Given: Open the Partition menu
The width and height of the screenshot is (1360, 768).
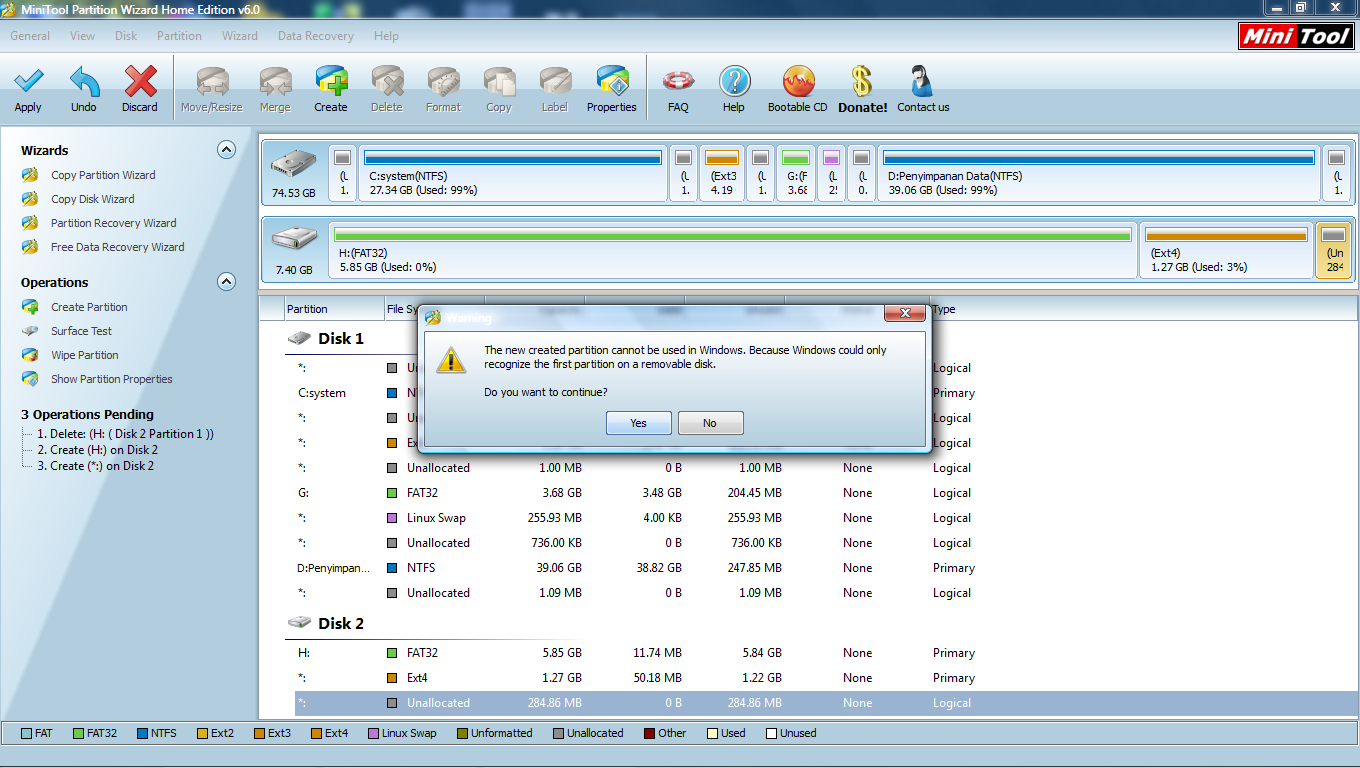Looking at the screenshot, I should (x=179, y=36).
